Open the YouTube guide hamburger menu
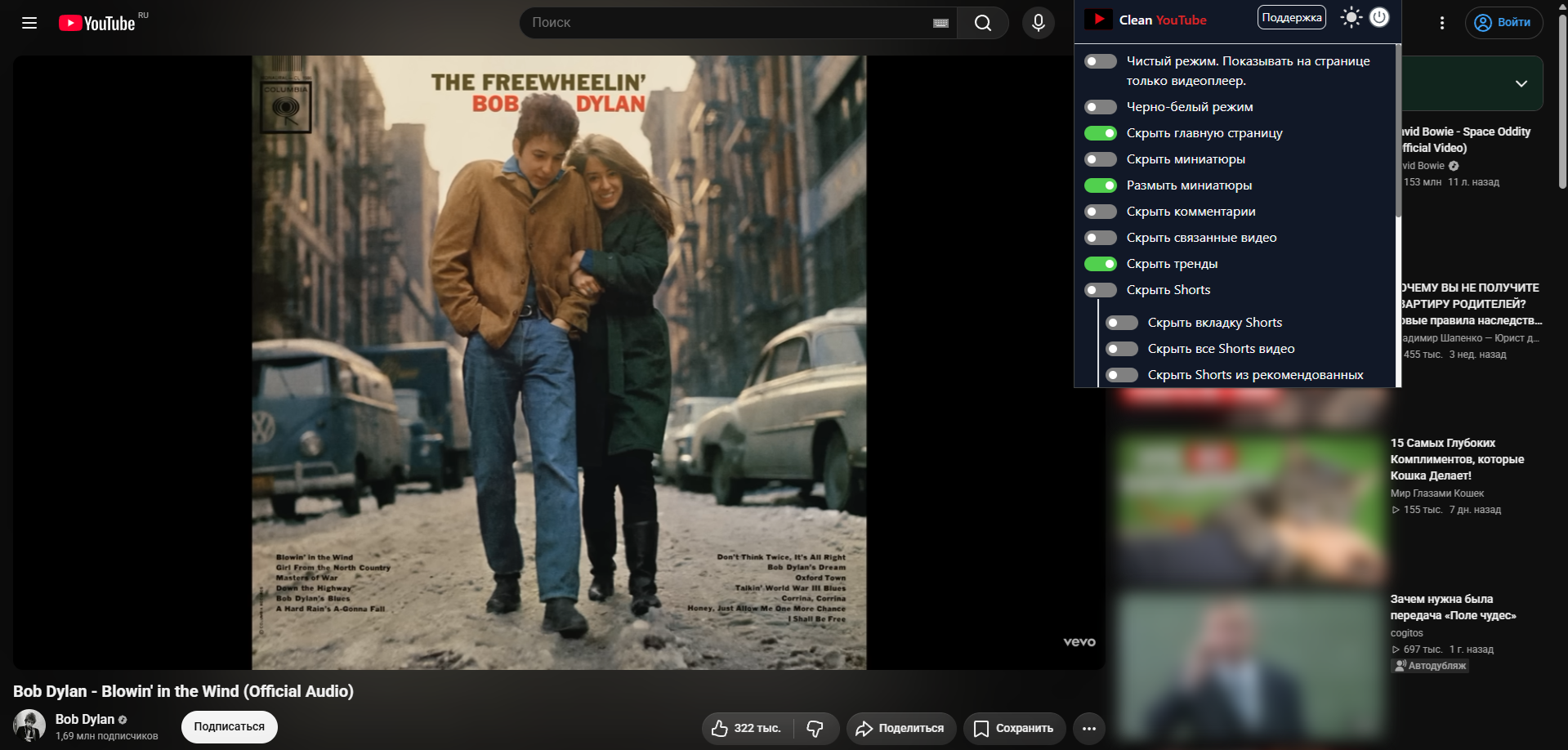 (29, 23)
